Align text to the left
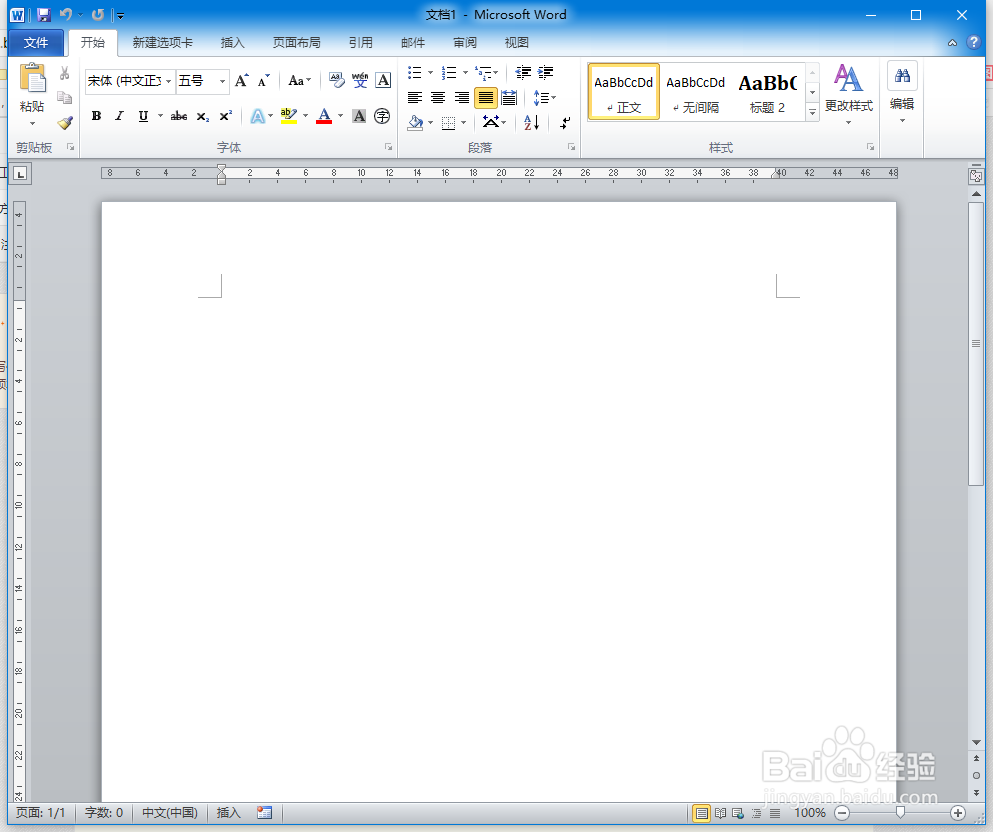Image resolution: width=993 pixels, height=832 pixels. [415, 98]
